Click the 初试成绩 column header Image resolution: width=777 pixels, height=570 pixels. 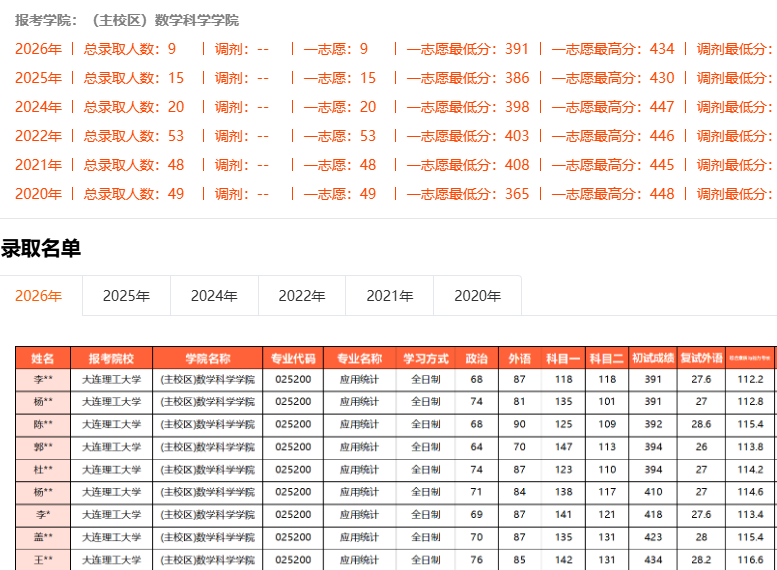653,358
